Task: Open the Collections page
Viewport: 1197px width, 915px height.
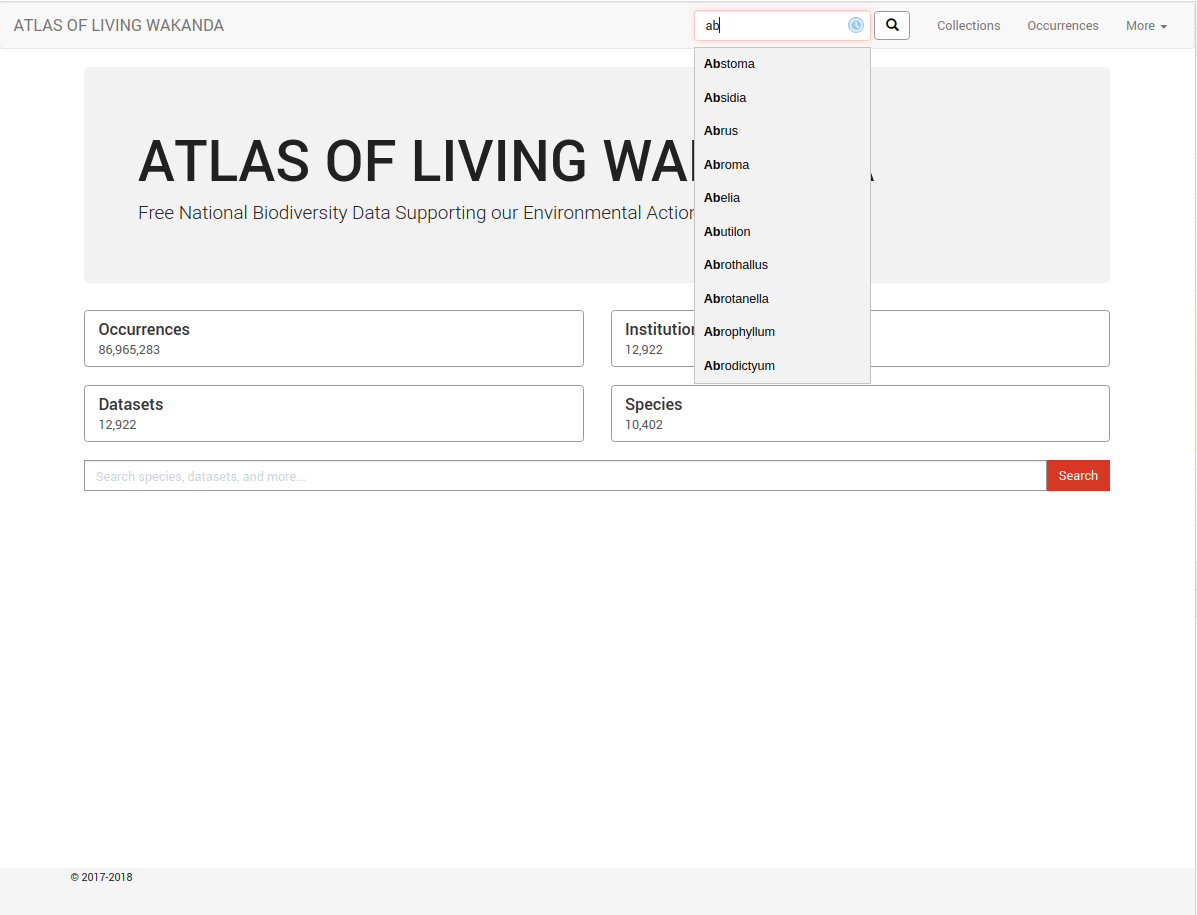Action: [x=968, y=25]
